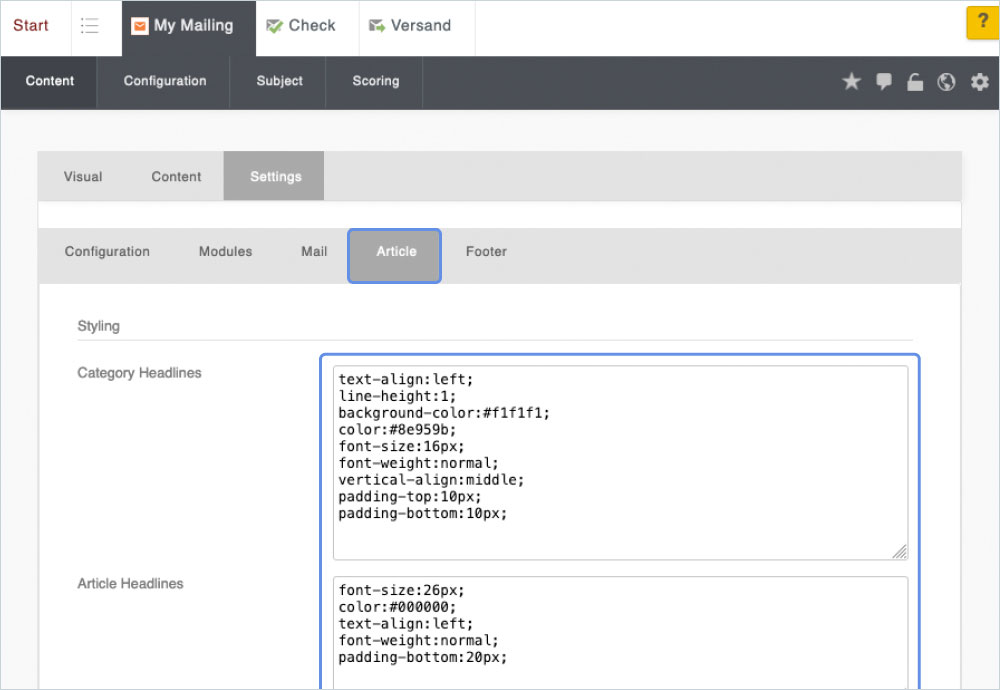The image size is (1000, 690).
Task: Open the Check tab
Action: (307, 26)
